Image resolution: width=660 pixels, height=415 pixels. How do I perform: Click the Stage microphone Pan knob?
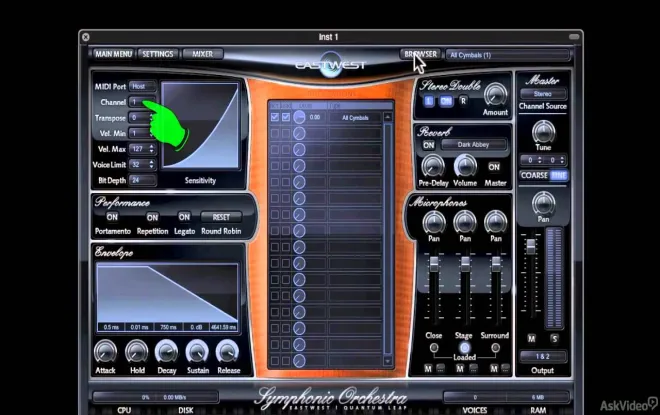pyautogui.click(x=465, y=222)
